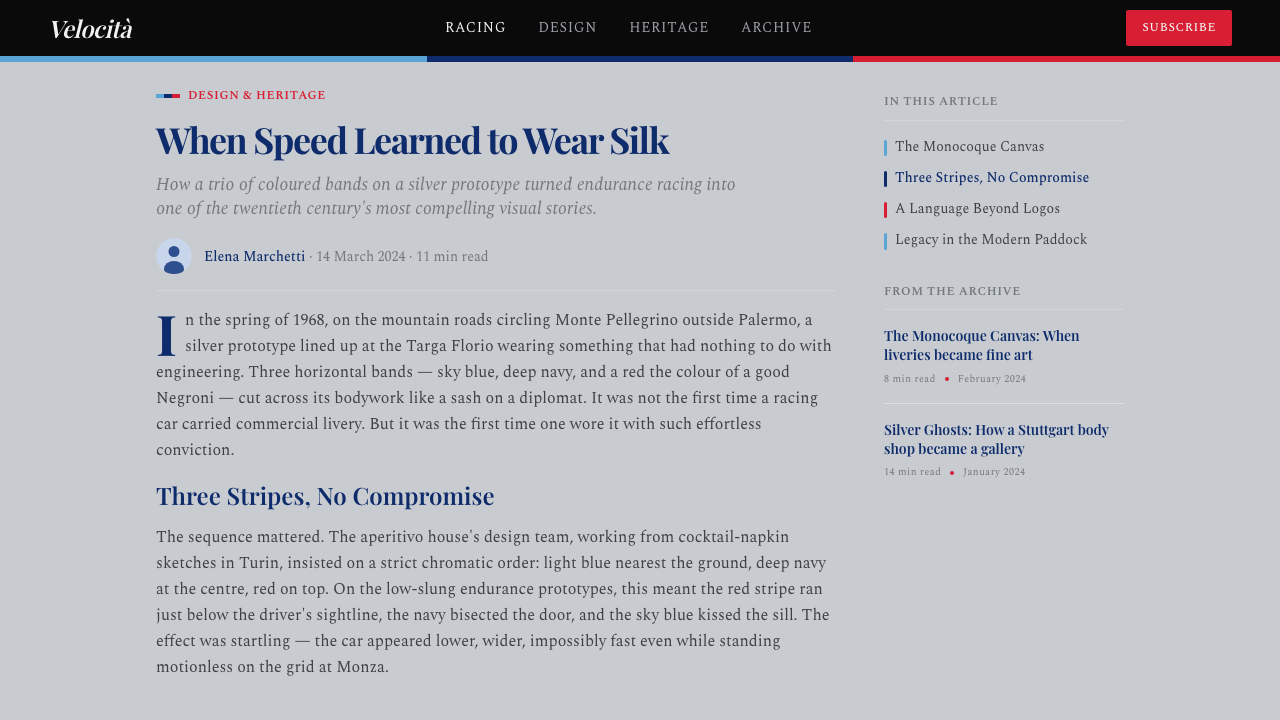Open the Racing nav item
The width and height of the screenshot is (1280, 720).
(x=476, y=28)
